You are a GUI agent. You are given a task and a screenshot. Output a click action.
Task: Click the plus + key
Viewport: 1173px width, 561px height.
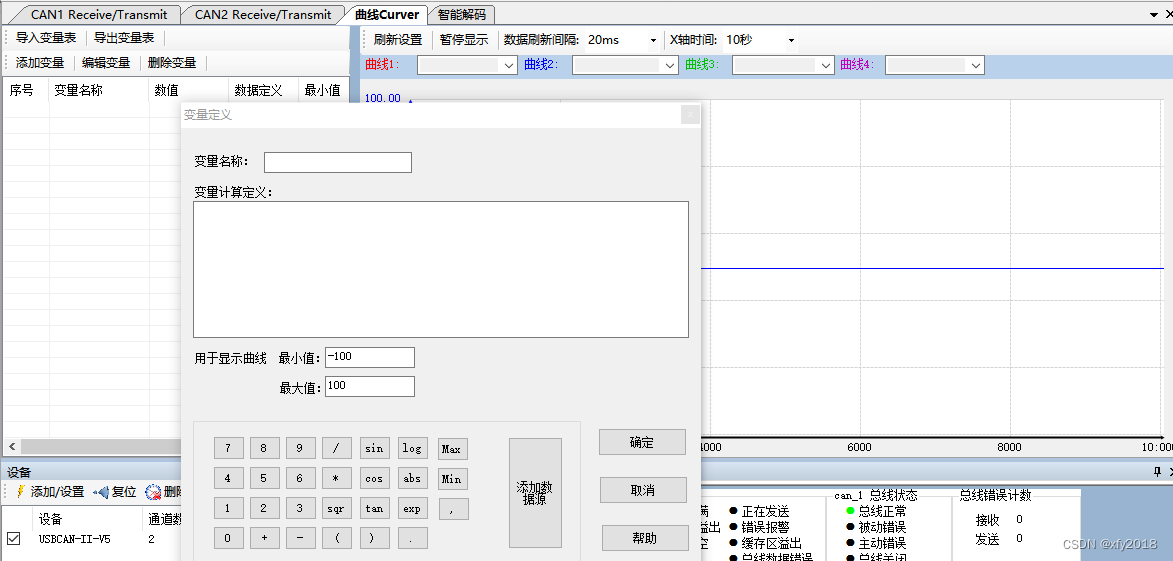click(264, 538)
